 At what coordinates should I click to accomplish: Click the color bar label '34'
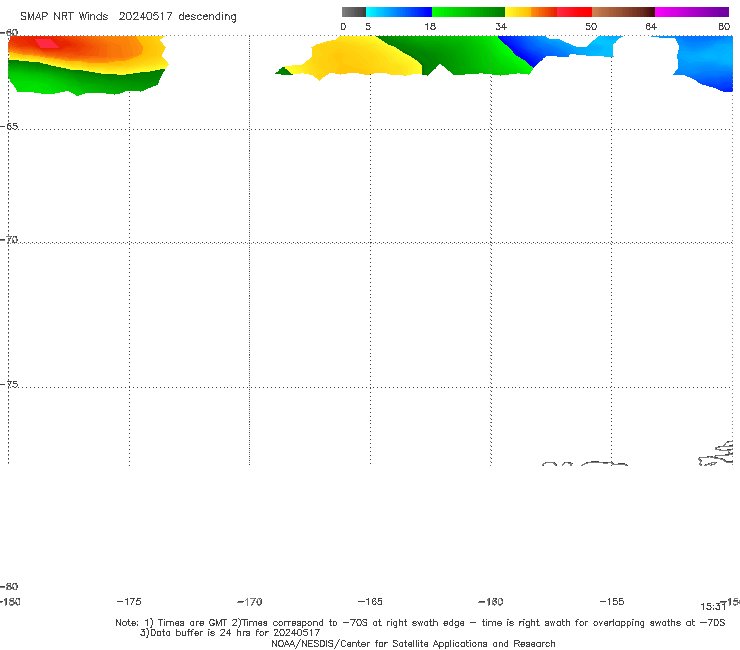pos(501,27)
